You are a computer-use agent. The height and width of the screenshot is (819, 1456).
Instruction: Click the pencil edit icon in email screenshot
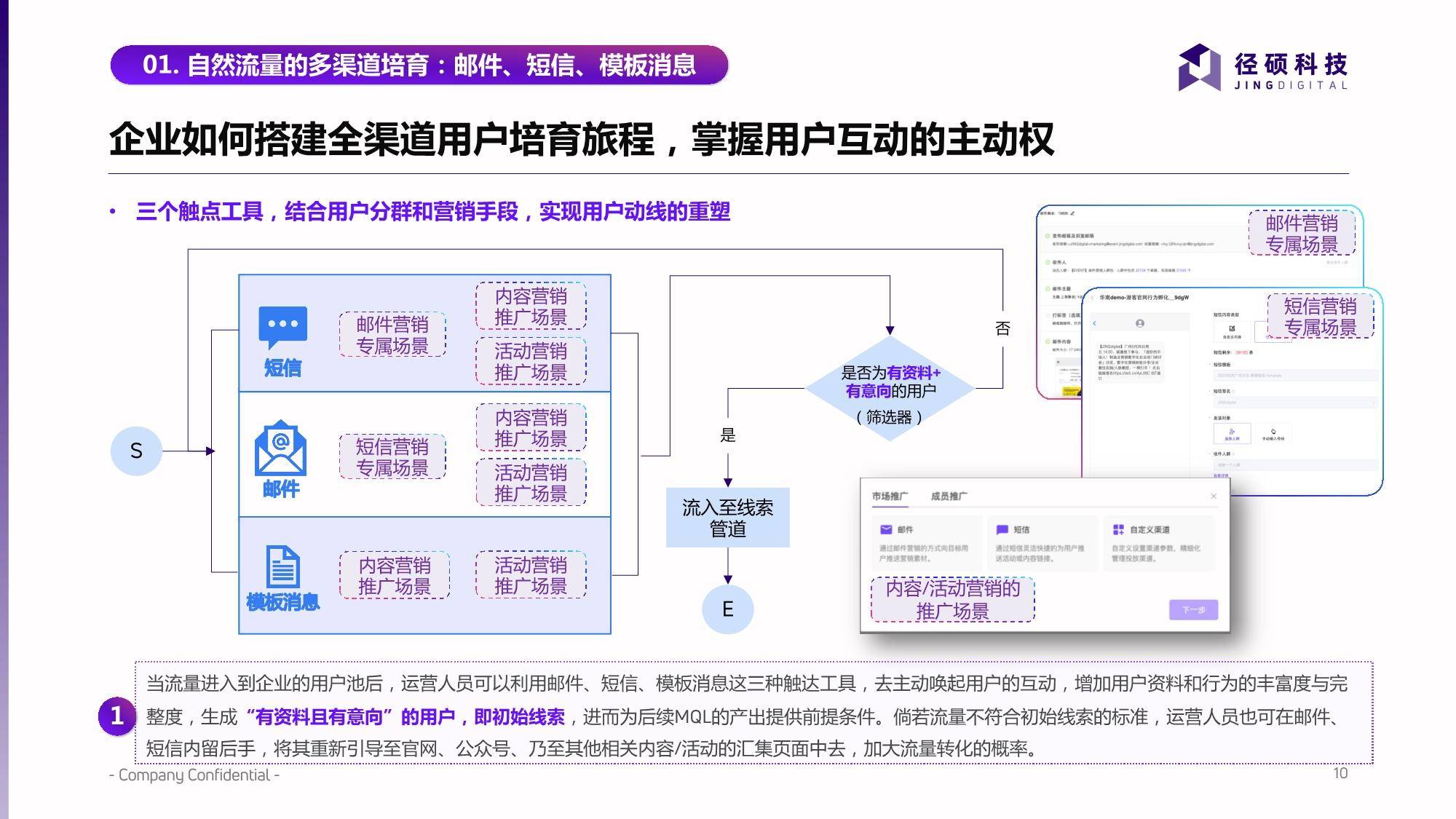pos(1072,213)
